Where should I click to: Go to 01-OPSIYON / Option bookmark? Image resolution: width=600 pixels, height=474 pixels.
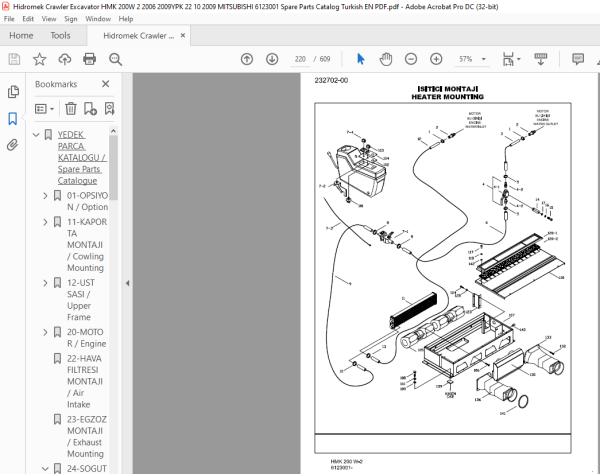pyautogui.click(x=87, y=201)
